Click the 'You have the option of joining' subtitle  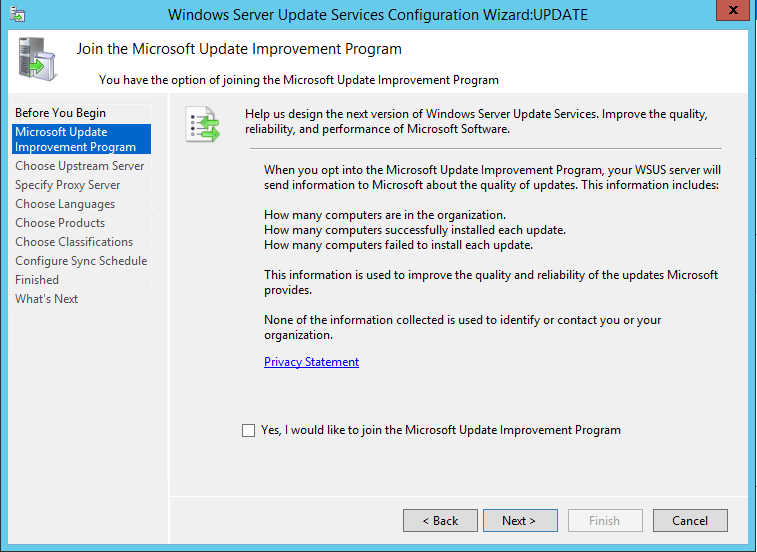(x=299, y=80)
